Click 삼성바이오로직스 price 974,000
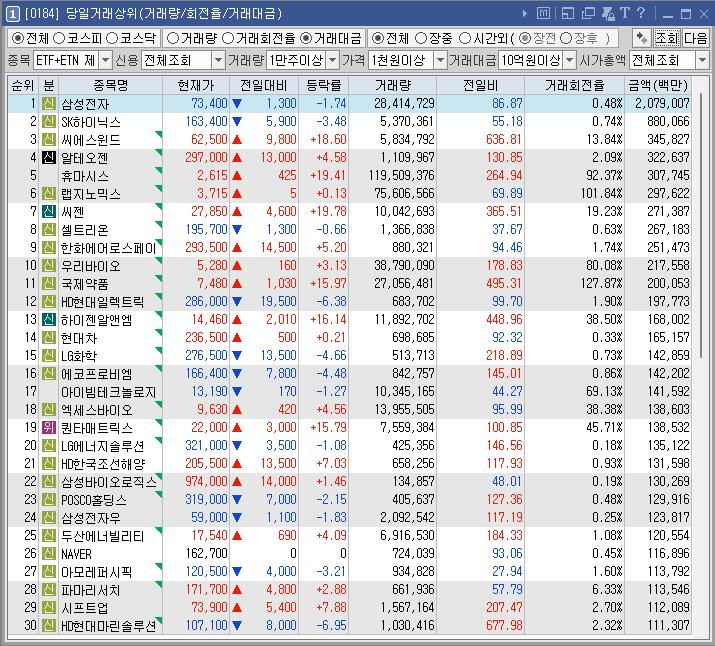Screen dimensions: 715x646 [x=206, y=481]
